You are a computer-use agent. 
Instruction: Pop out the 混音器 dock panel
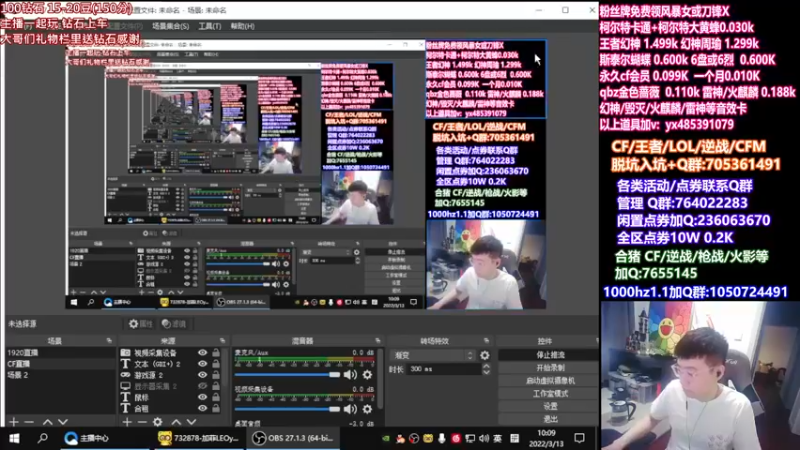pyautogui.click(x=378, y=340)
